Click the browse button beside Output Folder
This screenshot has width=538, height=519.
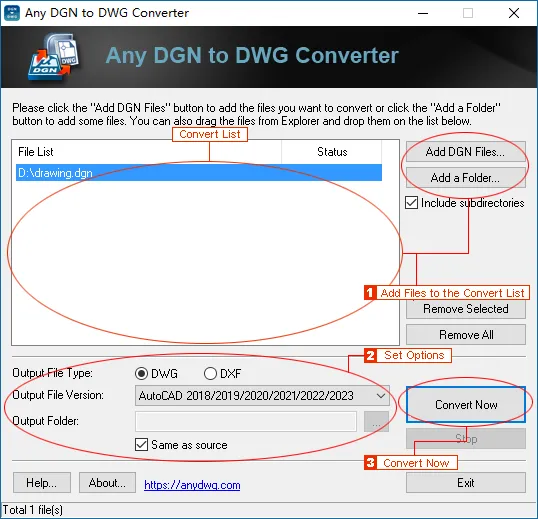pyautogui.click(x=376, y=421)
